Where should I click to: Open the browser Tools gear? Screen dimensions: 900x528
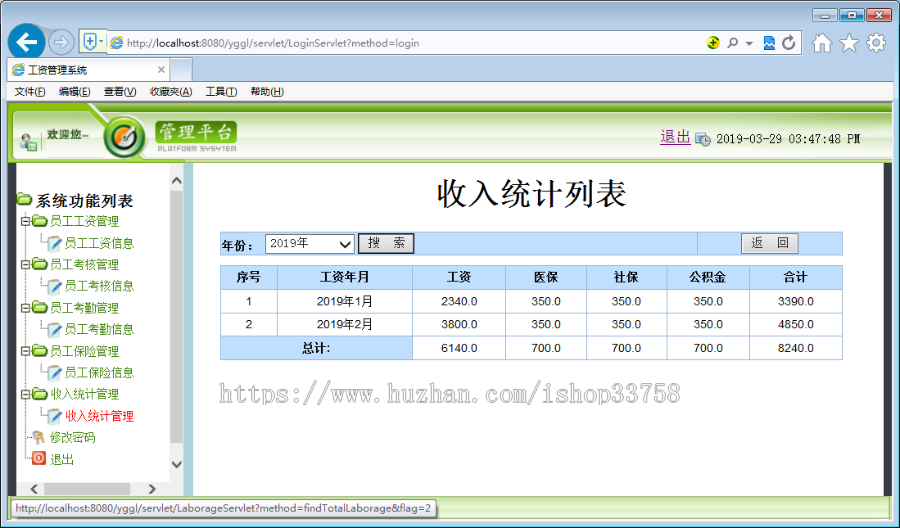[876, 43]
